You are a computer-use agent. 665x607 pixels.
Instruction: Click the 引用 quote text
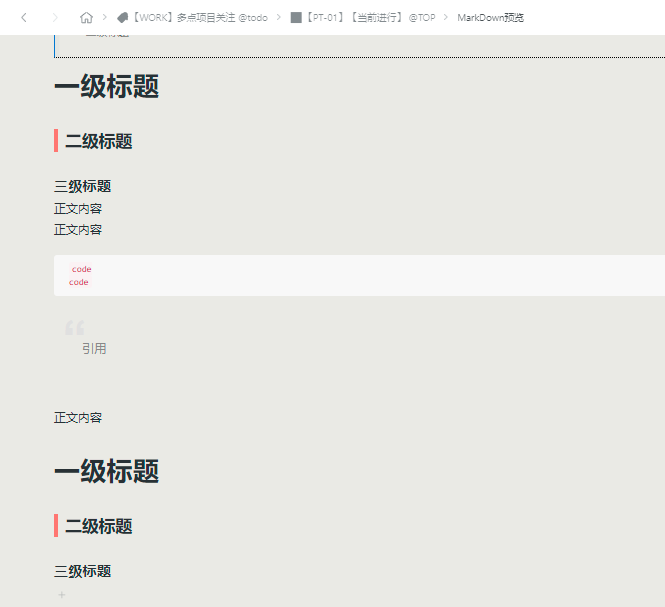[x=94, y=349]
